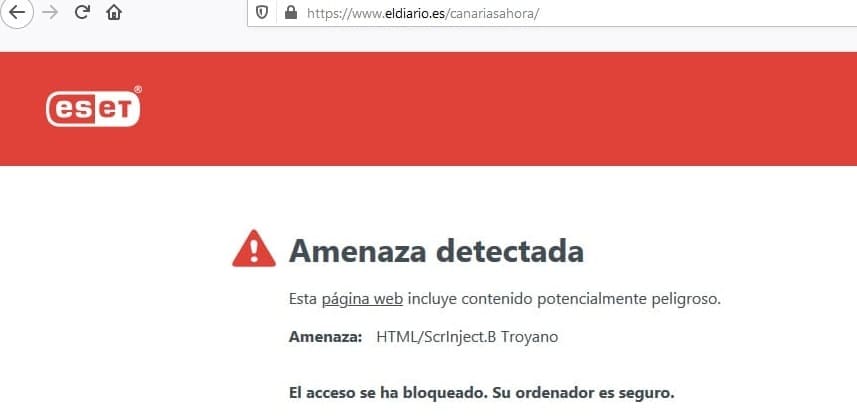This screenshot has width=857, height=417.
Task: Open the "página web" link
Action: tap(362, 299)
